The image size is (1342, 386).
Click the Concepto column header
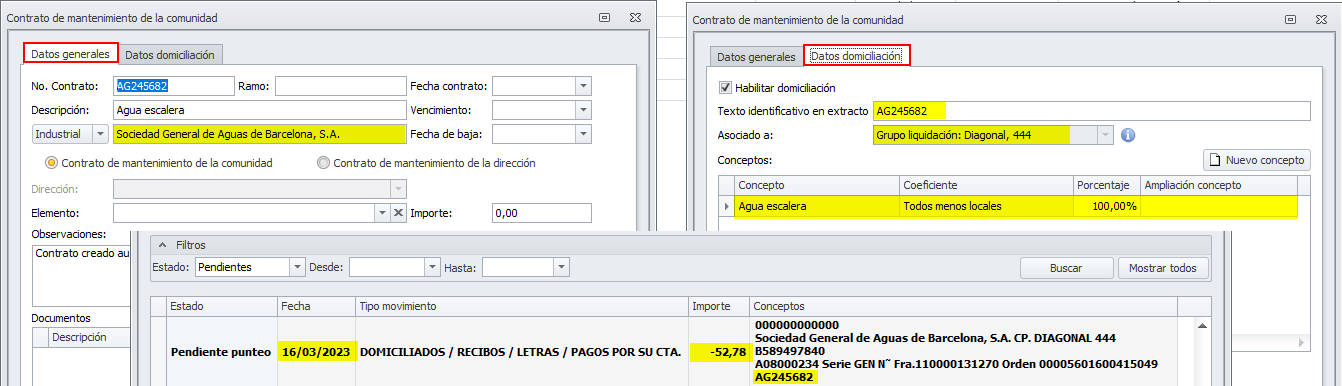[x=816, y=185]
